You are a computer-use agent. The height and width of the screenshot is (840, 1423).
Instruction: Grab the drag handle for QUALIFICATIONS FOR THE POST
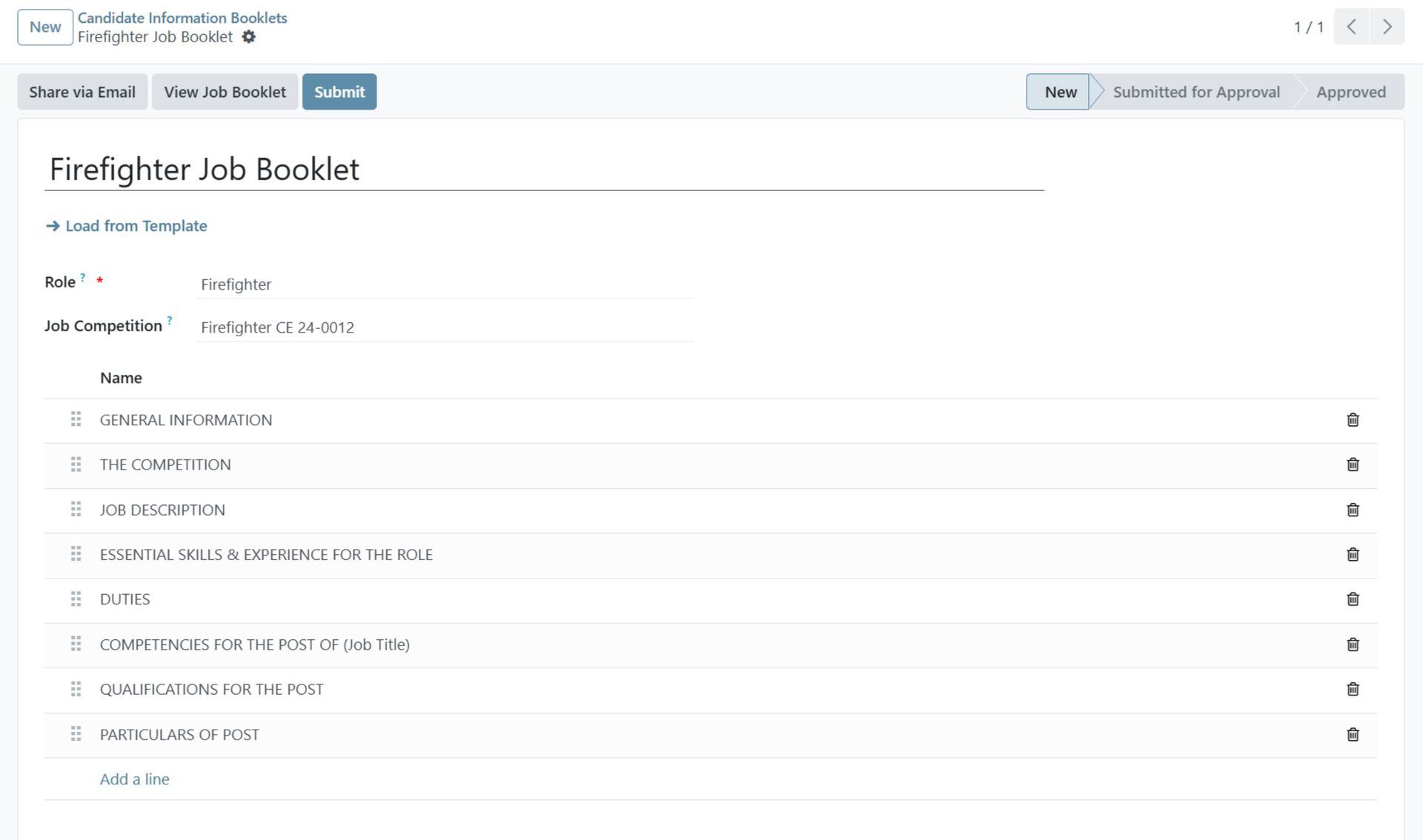coord(76,689)
